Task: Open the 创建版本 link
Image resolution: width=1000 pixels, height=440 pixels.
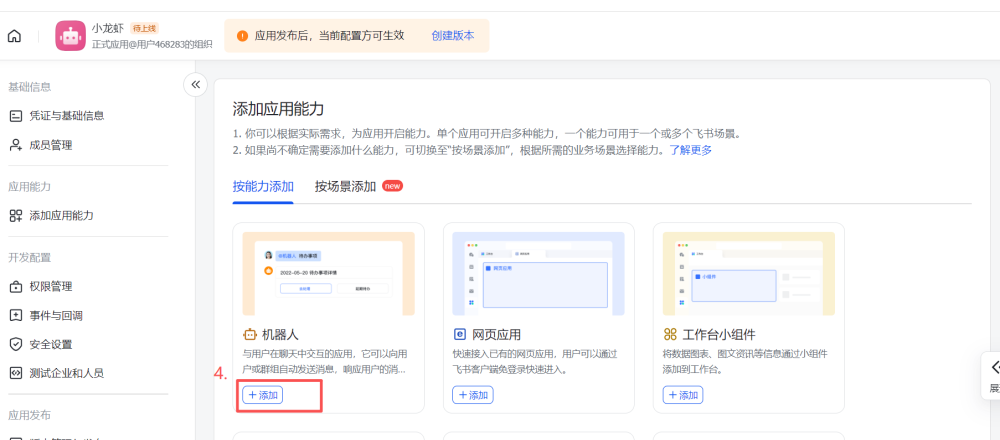Action: tap(453, 36)
